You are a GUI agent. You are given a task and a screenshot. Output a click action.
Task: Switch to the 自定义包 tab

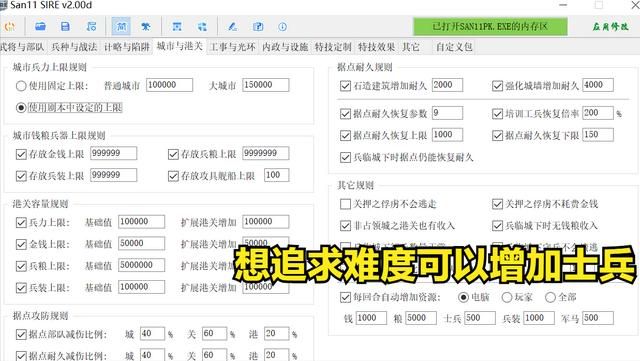coord(454,47)
